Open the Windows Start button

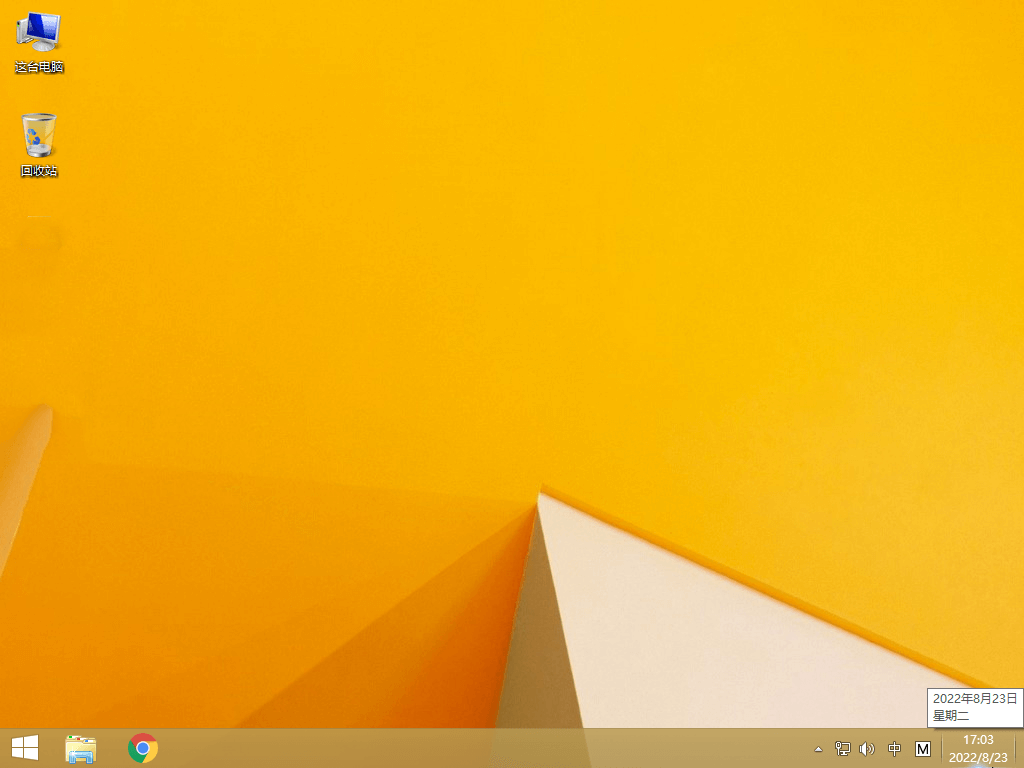25,748
